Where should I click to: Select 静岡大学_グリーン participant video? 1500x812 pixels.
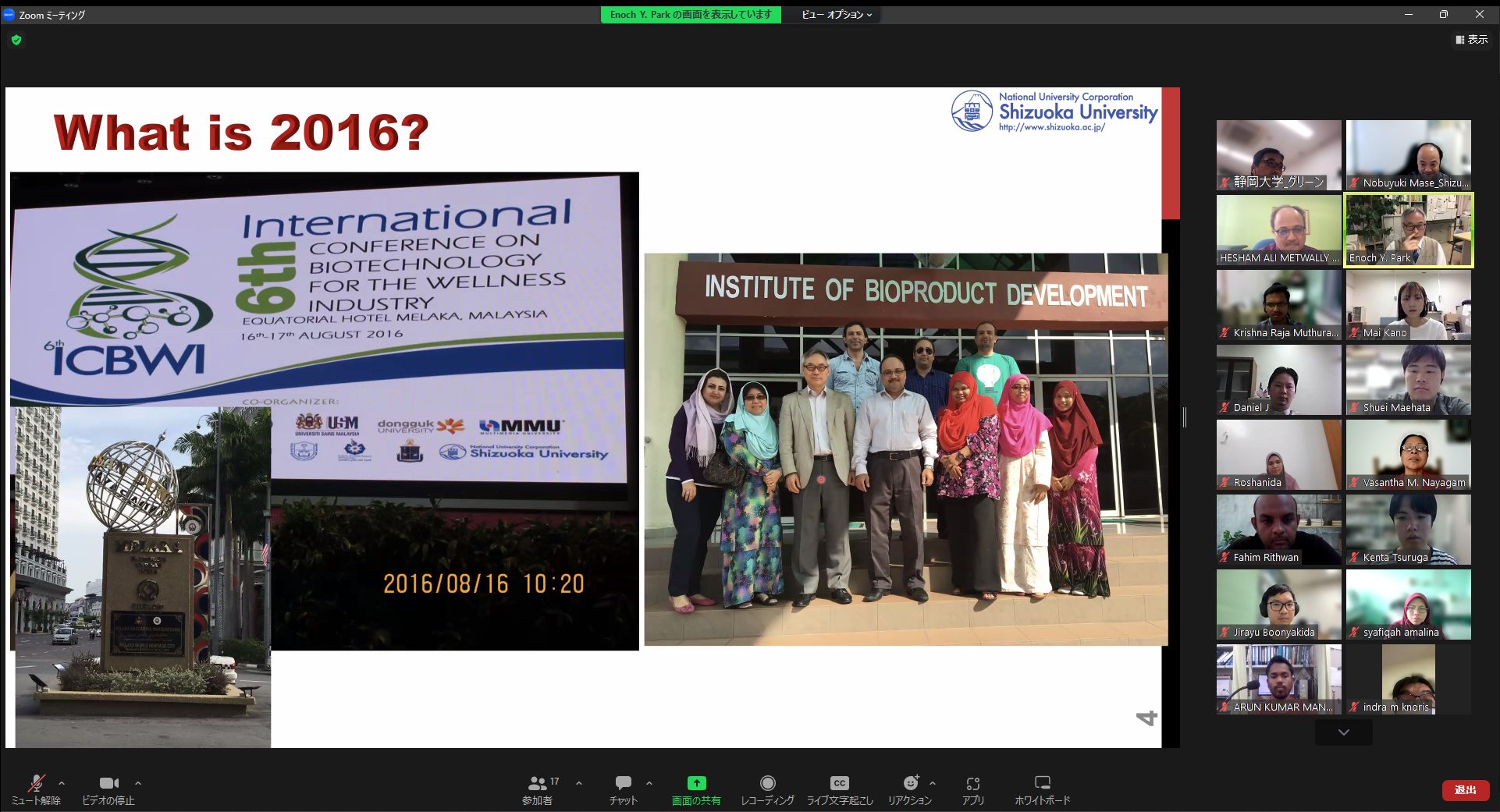(x=1278, y=154)
